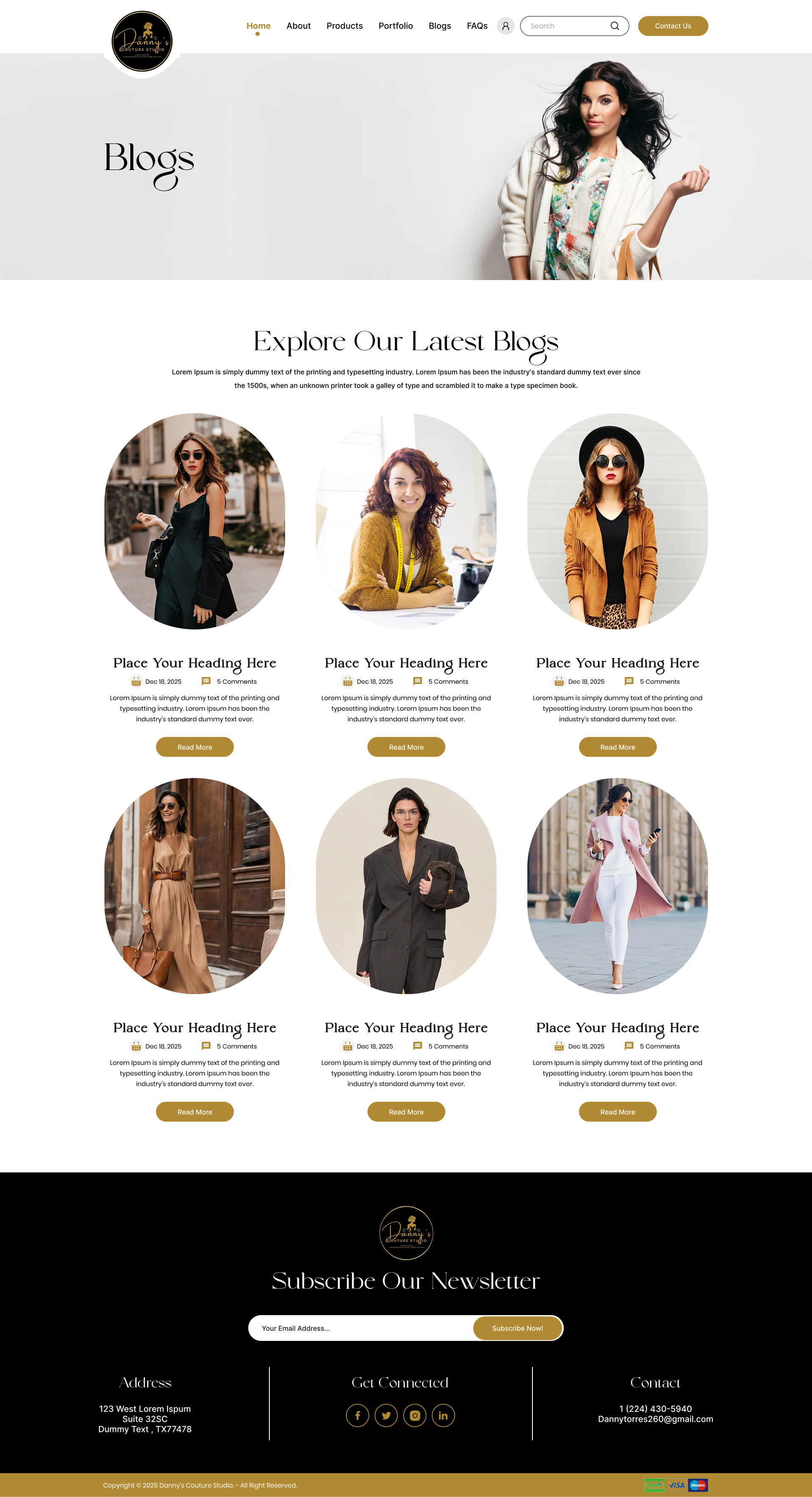The image size is (812, 1497).
Task: Click the Search input field in header
Action: 566,26
